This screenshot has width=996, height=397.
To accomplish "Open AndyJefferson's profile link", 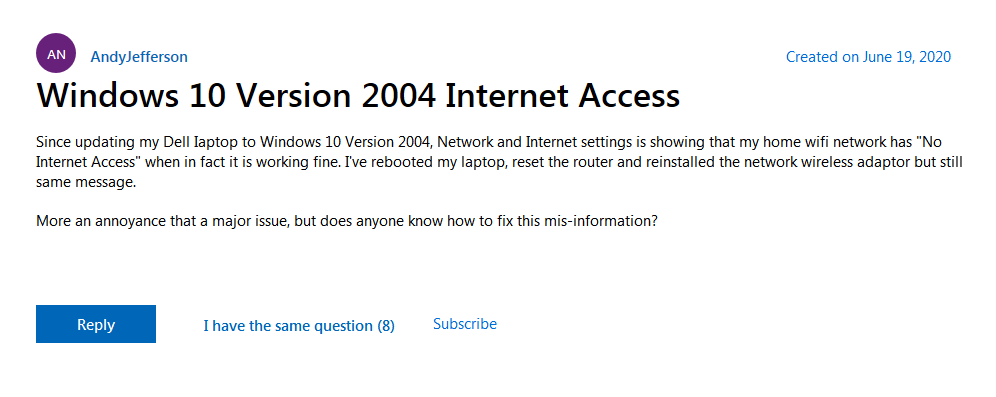I will tap(139, 57).
